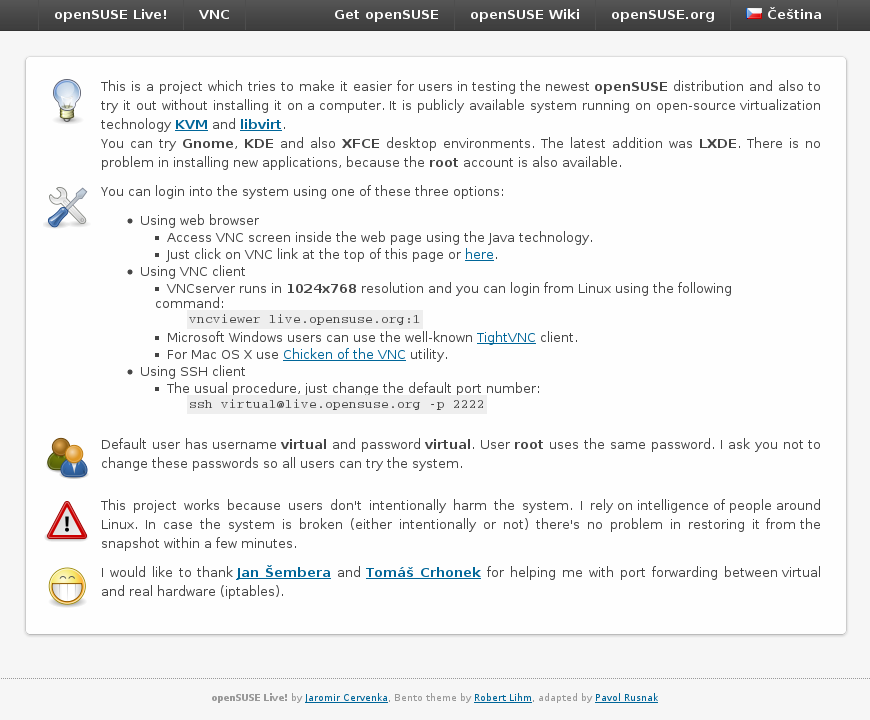
Task: Click the 'Using web browser' list item
Action: click(x=199, y=221)
